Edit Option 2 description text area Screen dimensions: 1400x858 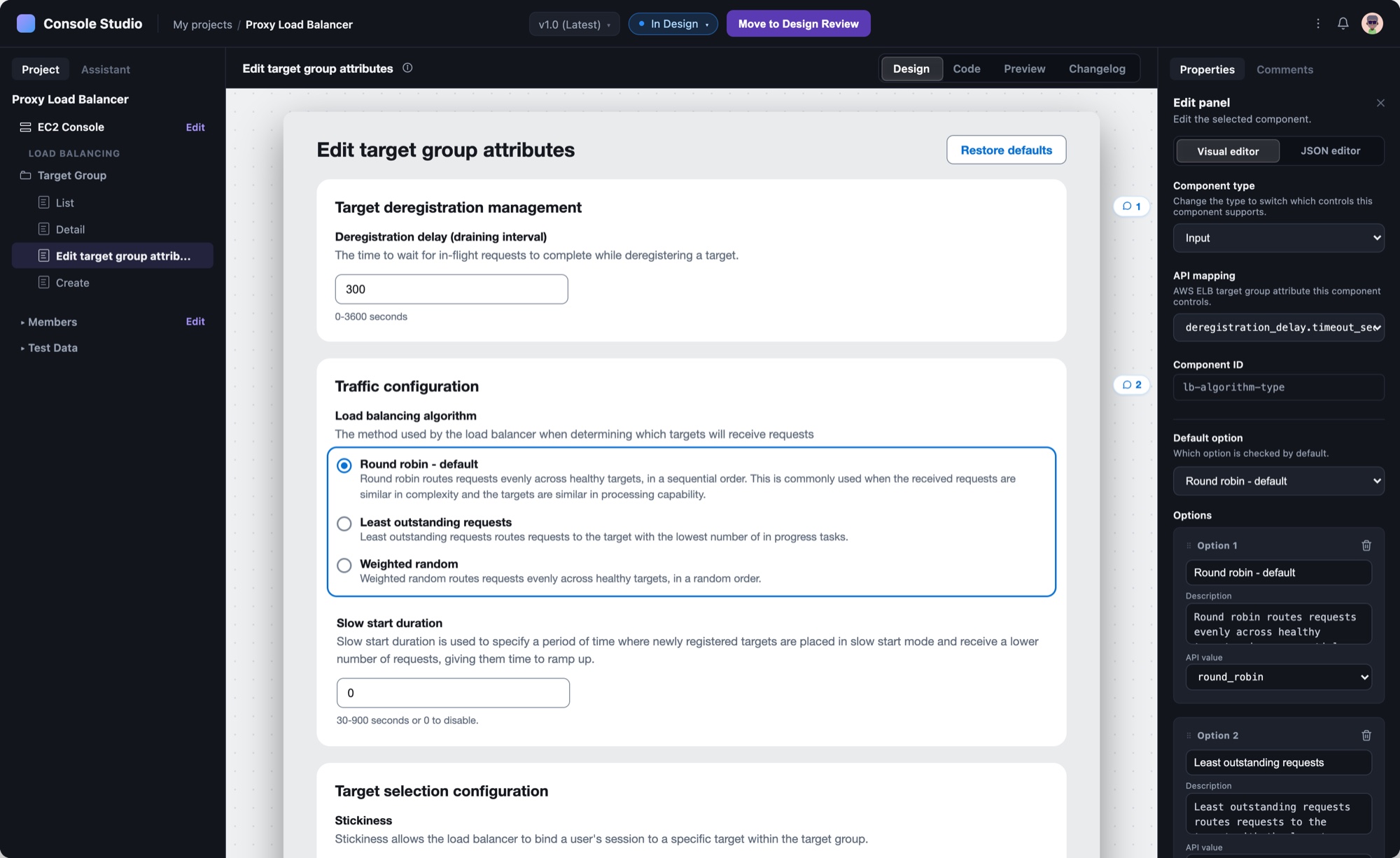pos(1278,814)
